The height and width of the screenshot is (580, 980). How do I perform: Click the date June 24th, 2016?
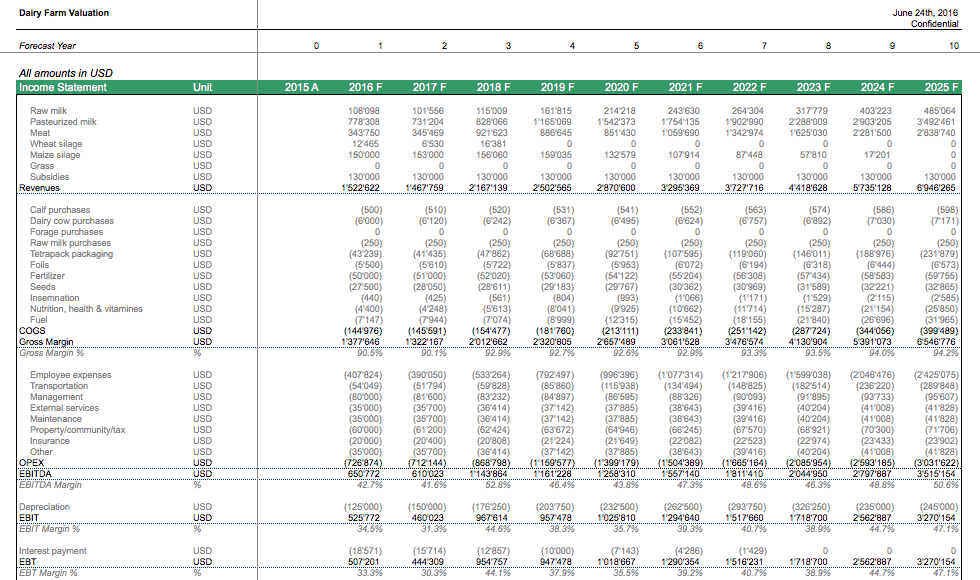(x=925, y=12)
